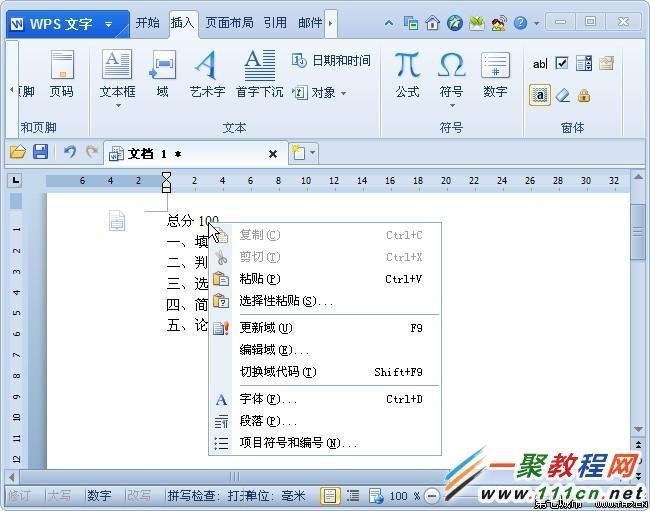Open form field options icon
650x511 pixels.
point(606,63)
